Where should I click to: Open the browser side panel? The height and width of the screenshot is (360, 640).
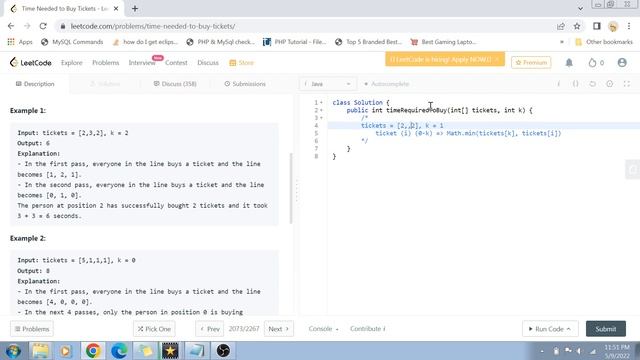pos(597,26)
